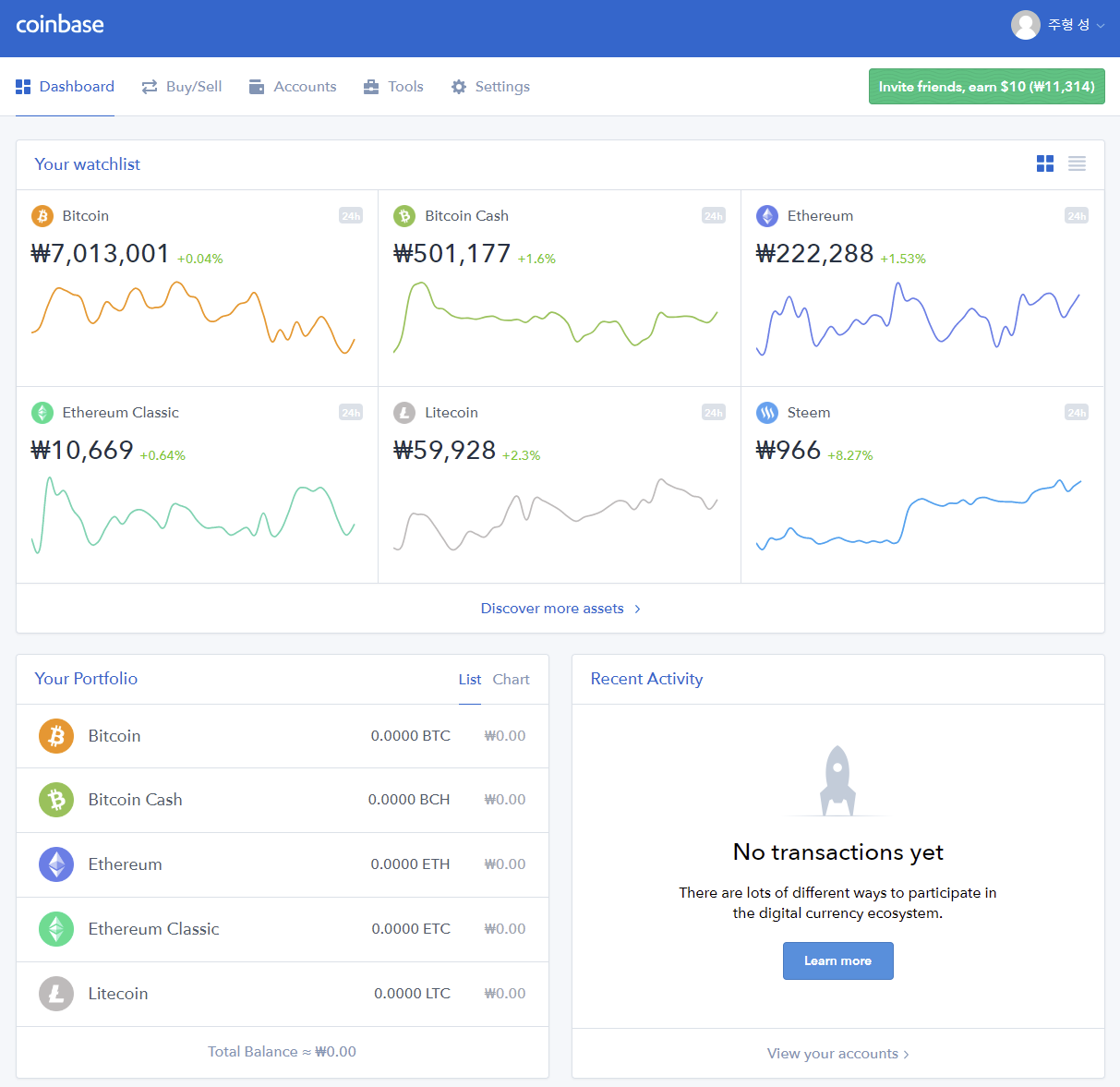The height and width of the screenshot is (1087, 1120).
Task: Click the Ethereum Classic icon in portfolio list
Action: [56, 929]
